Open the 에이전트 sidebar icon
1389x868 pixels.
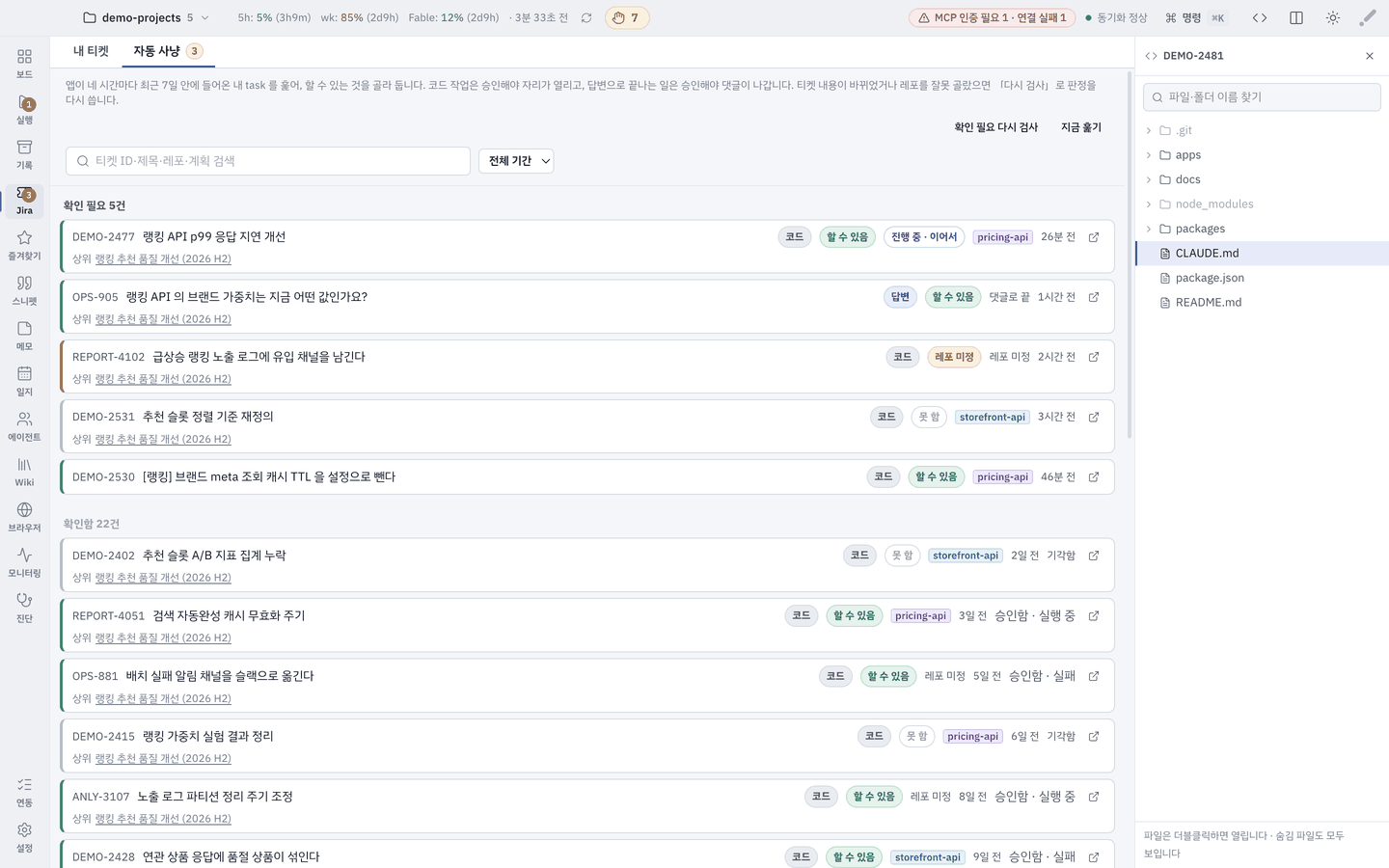tap(24, 426)
